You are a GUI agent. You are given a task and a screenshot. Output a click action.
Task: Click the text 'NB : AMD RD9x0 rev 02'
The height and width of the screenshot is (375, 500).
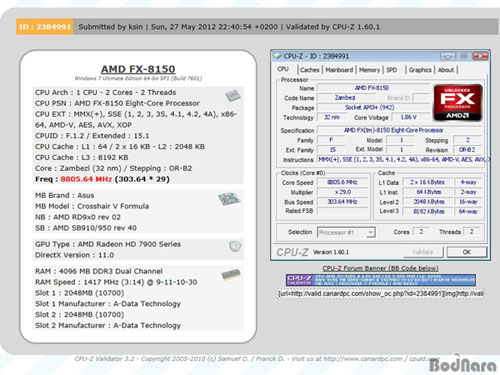pyautogui.click(x=78, y=217)
